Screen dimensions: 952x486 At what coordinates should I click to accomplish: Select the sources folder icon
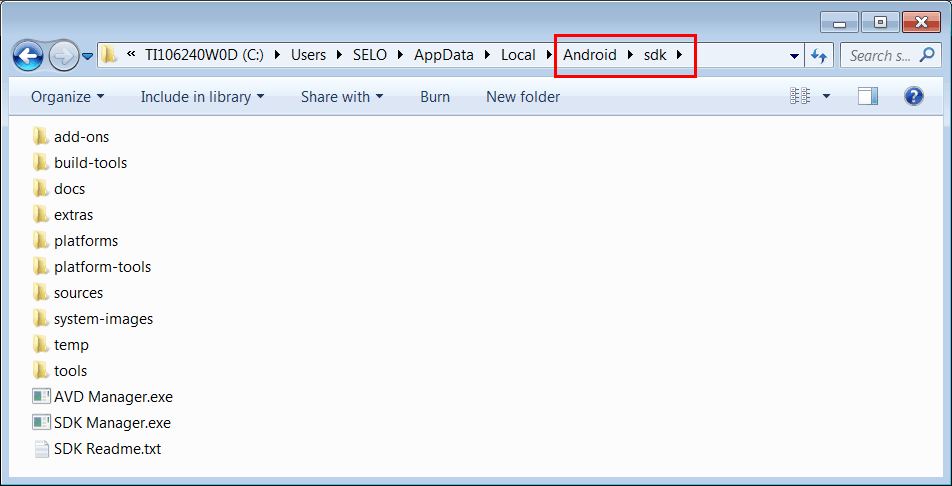point(40,292)
